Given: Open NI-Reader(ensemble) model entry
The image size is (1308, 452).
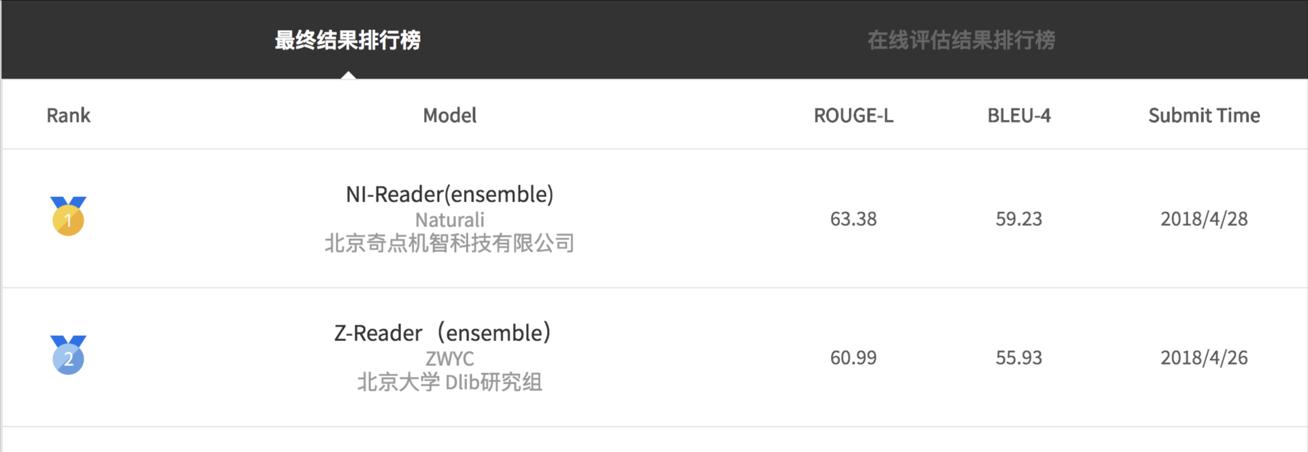Looking at the screenshot, I should point(450,194).
